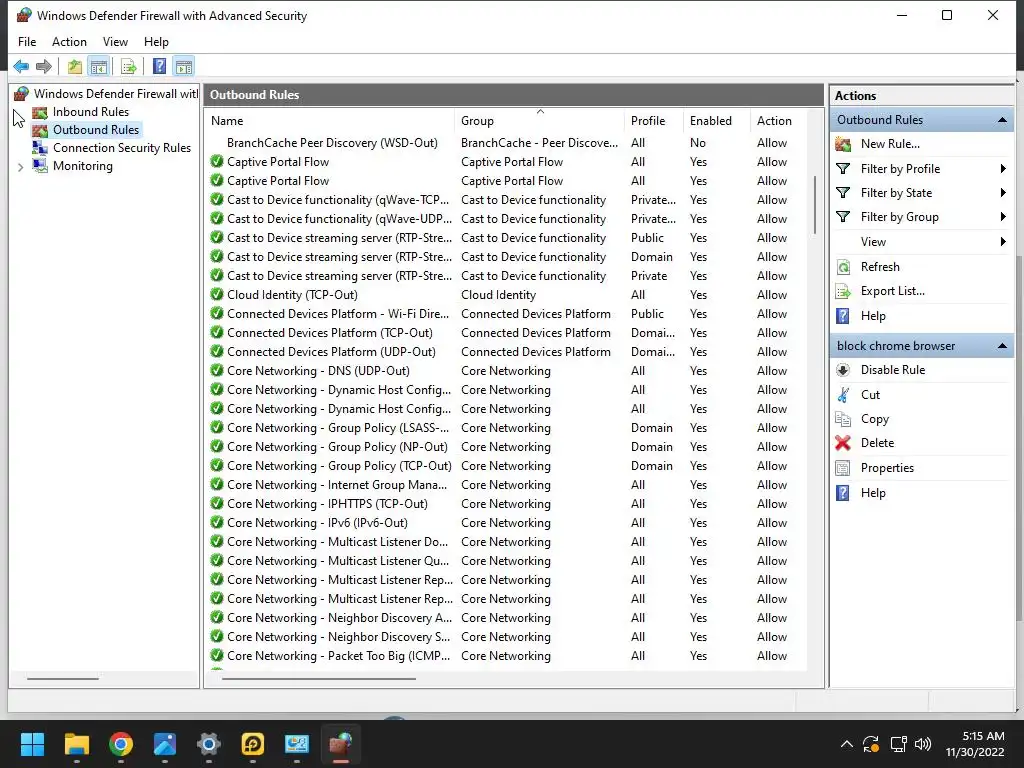Open File Explorer from the taskbar
The width and height of the screenshot is (1024, 768).
76,744
